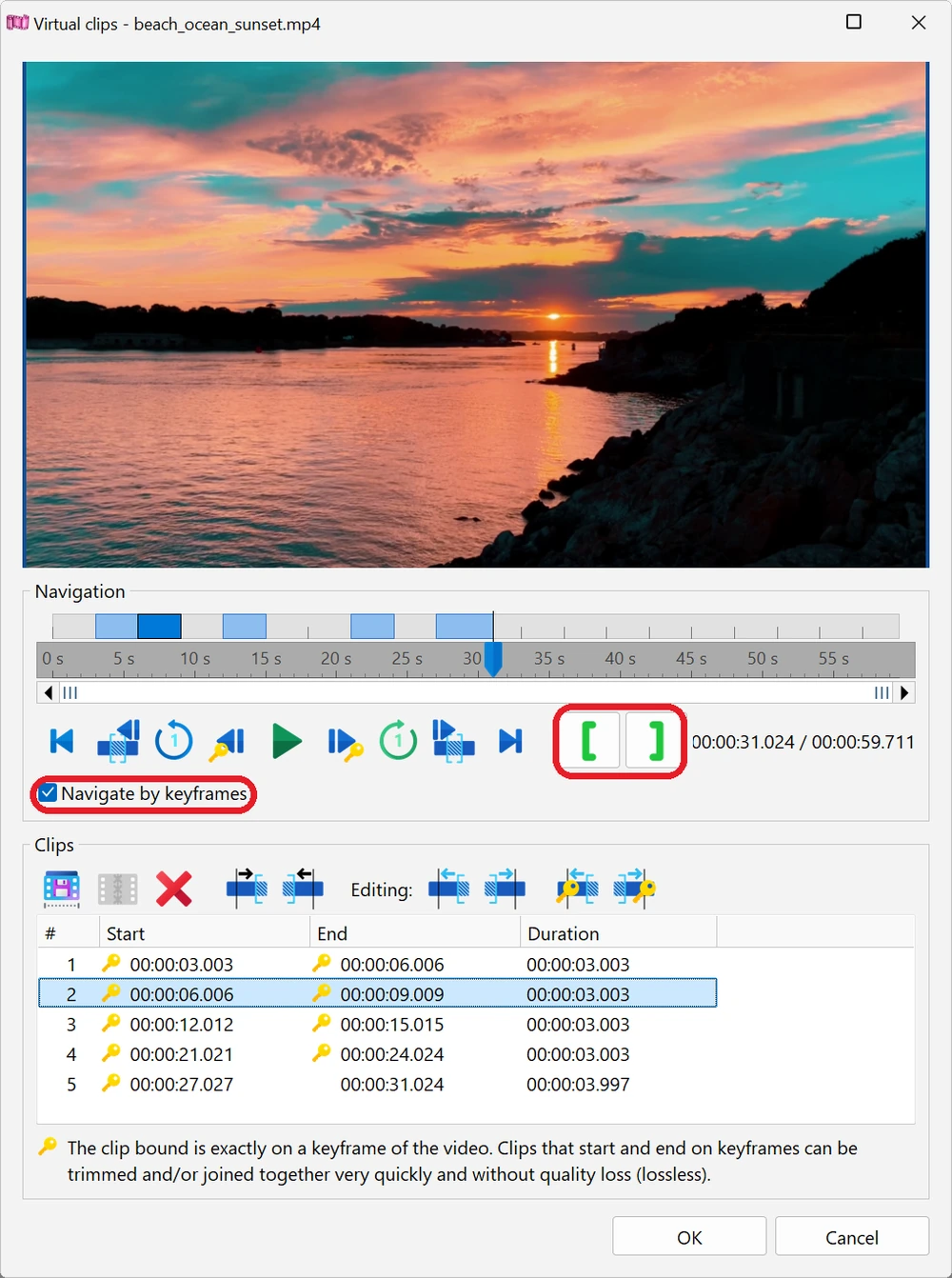
Task: Move clip start earlier (first Editing icon)
Action: [x=448, y=887]
